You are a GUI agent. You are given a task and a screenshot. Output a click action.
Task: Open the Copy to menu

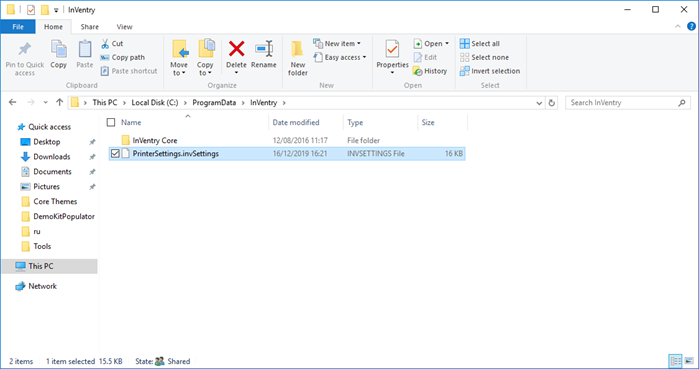pos(206,58)
